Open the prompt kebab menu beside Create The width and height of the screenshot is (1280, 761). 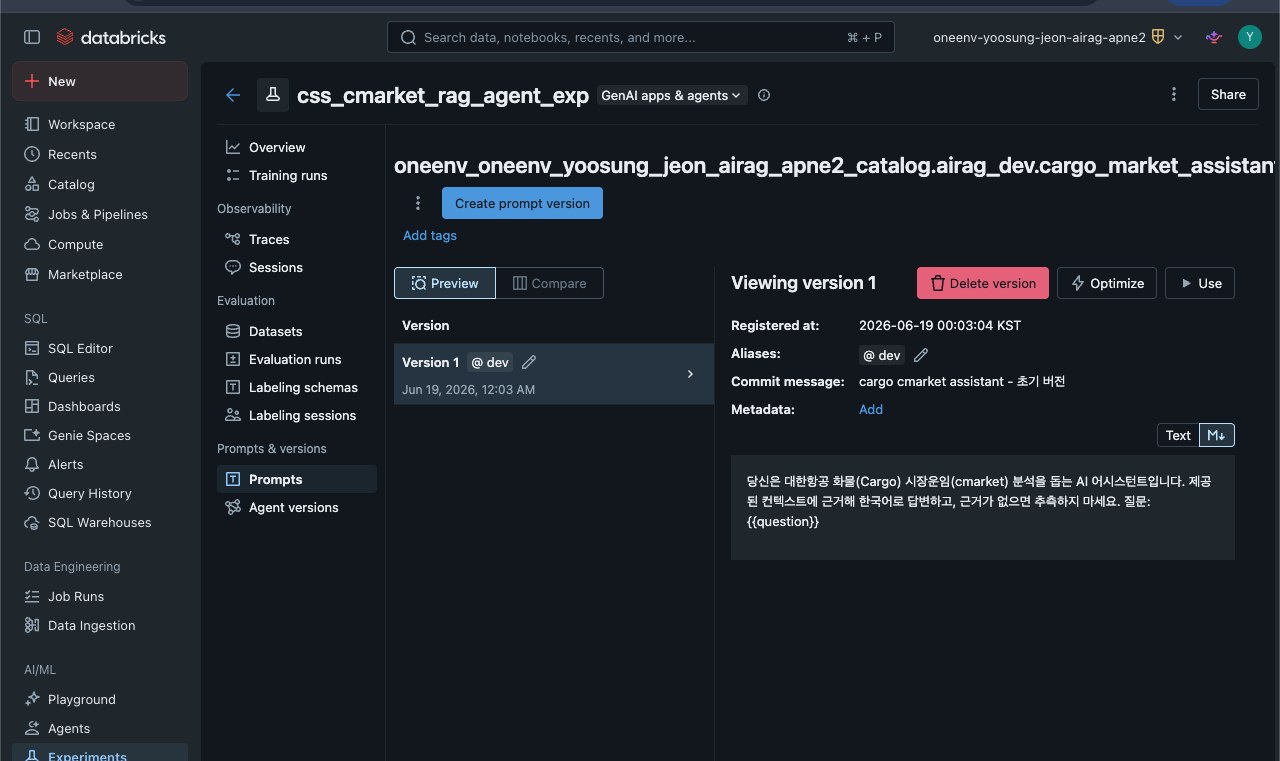pos(418,203)
